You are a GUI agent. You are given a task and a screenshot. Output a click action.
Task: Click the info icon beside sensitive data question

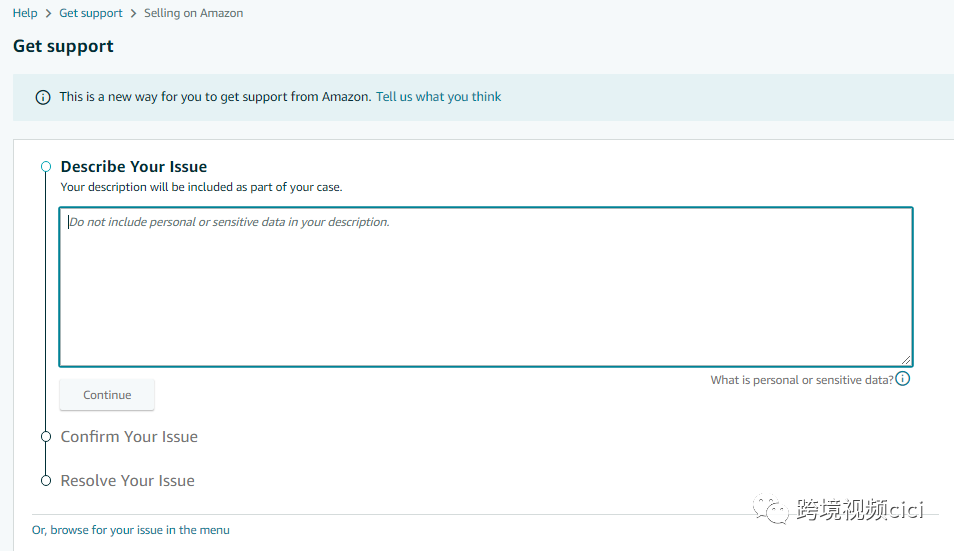pos(903,379)
